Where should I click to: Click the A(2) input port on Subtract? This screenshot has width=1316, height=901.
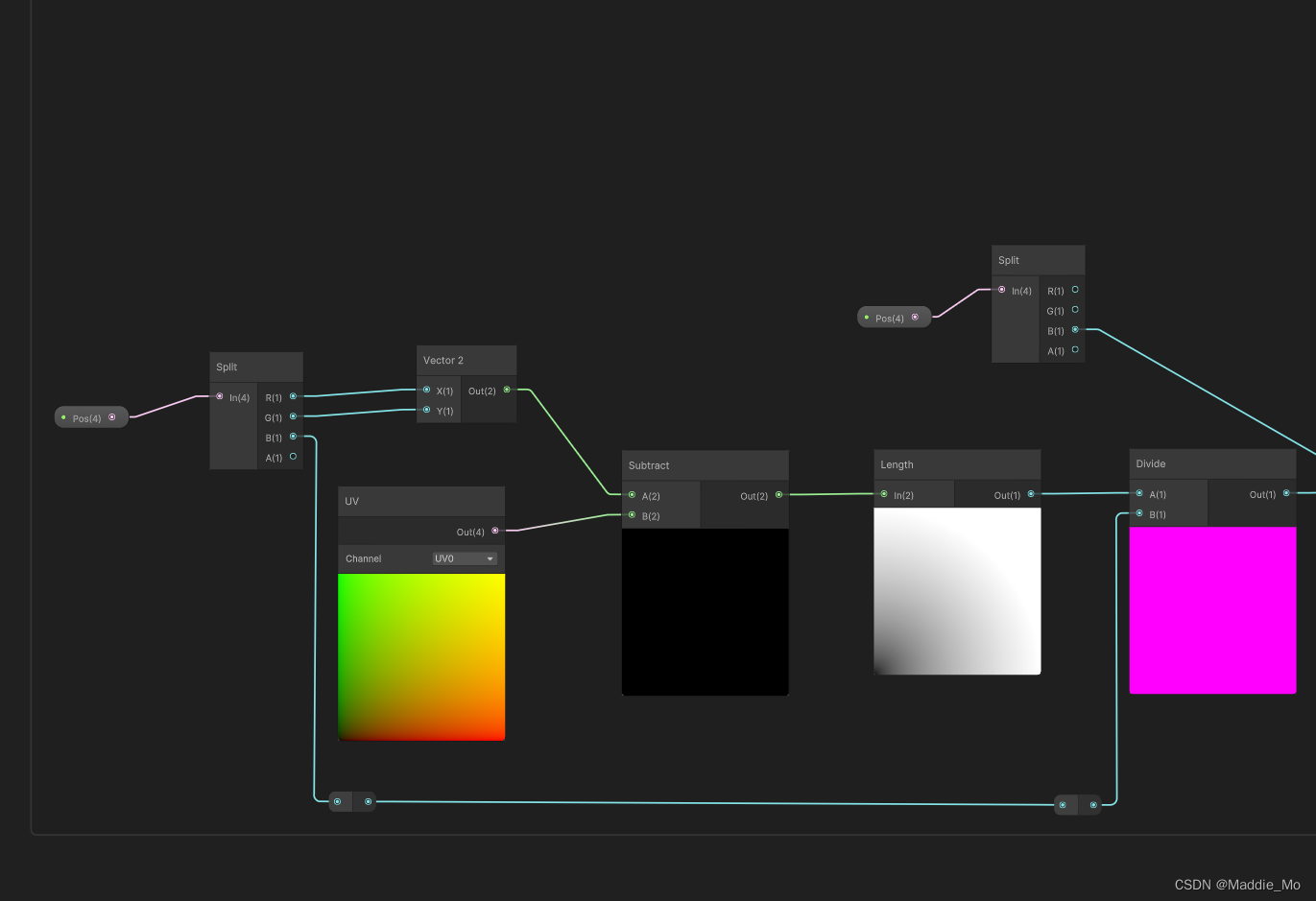point(632,495)
